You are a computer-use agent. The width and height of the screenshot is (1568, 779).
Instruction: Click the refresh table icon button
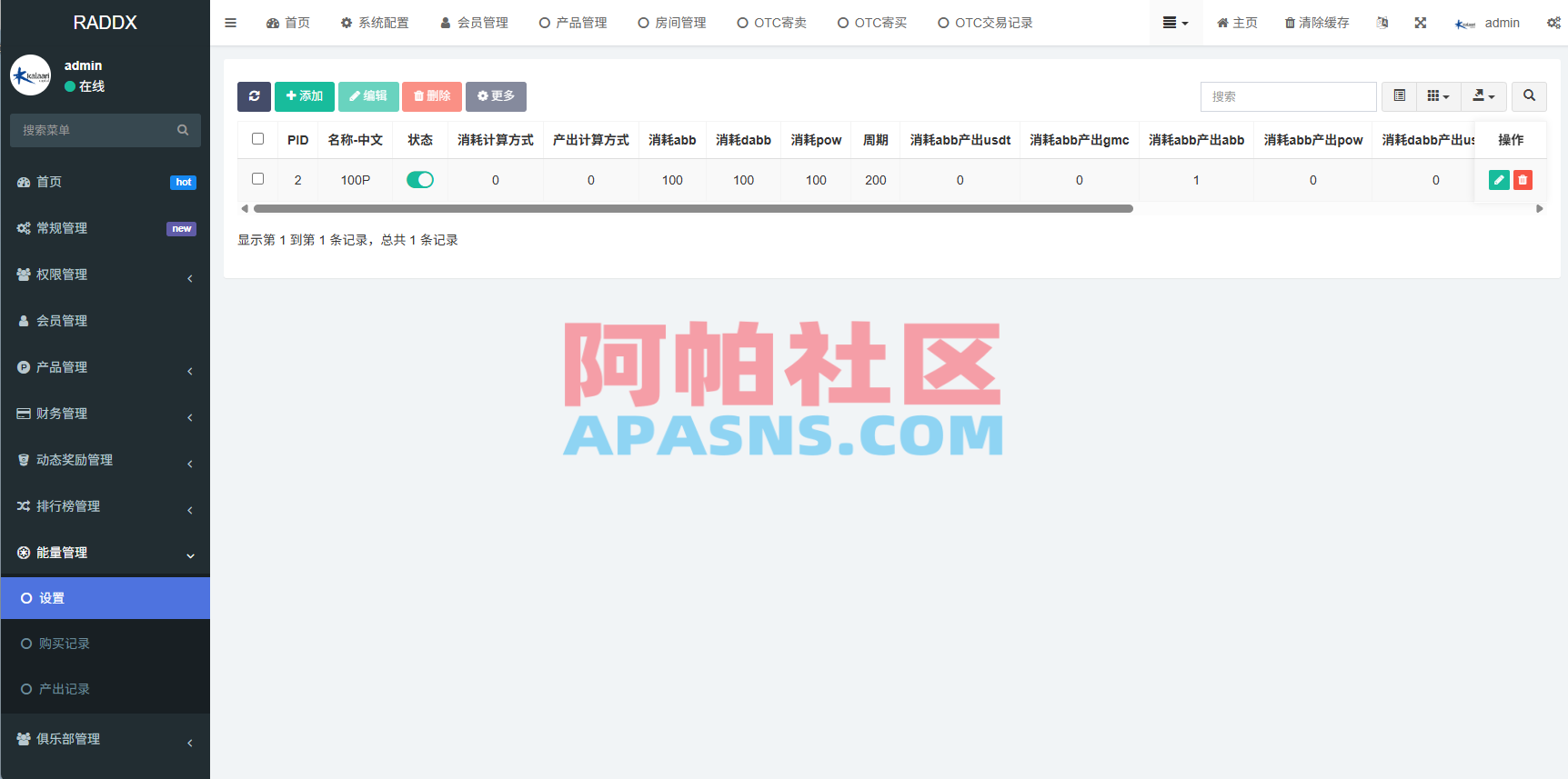[255, 96]
